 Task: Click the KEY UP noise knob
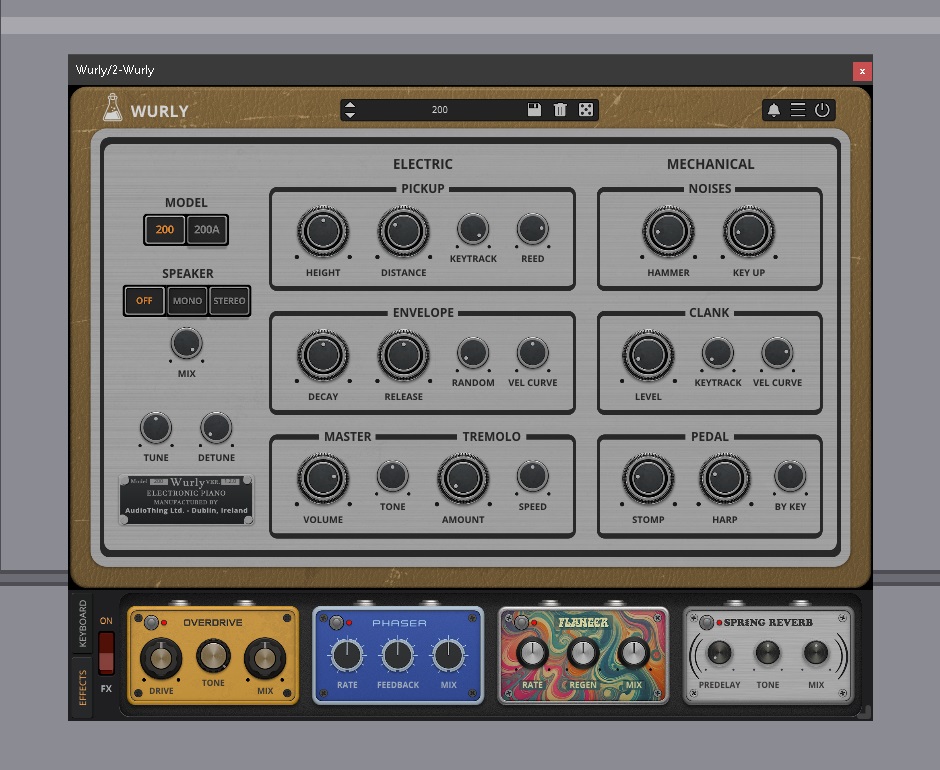point(749,231)
